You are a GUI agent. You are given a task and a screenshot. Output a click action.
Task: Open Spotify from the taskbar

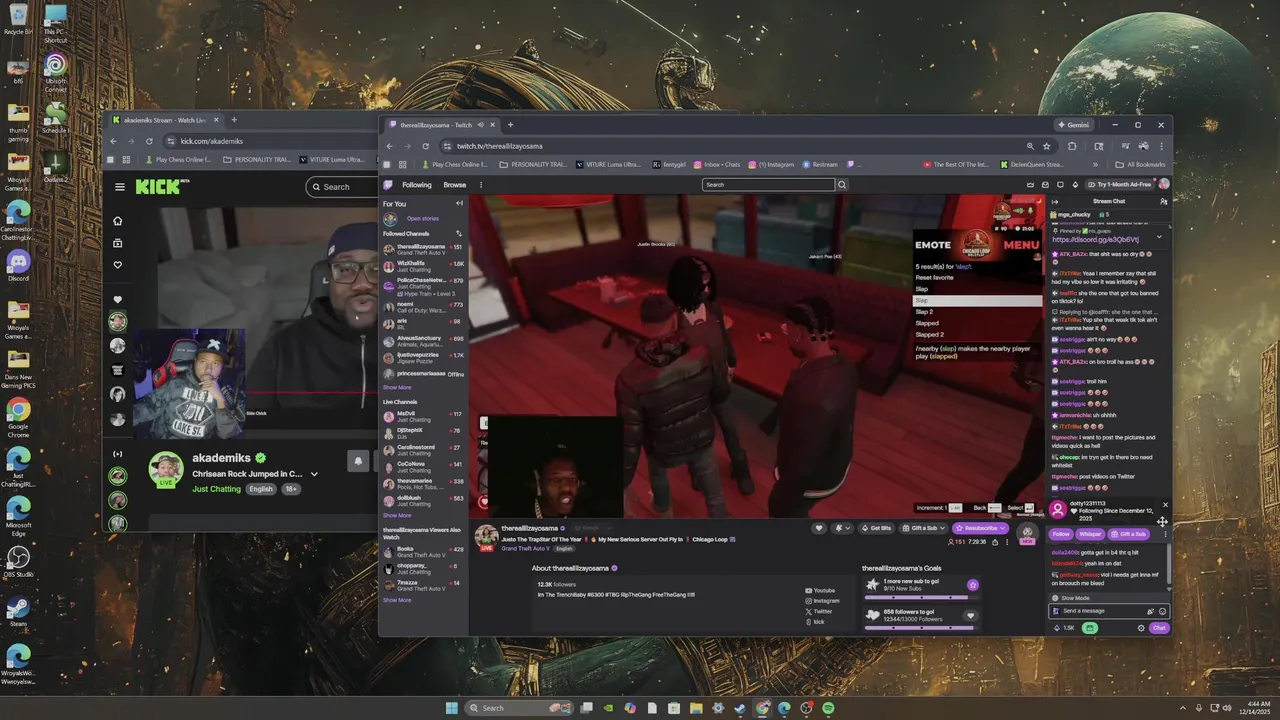click(828, 708)
